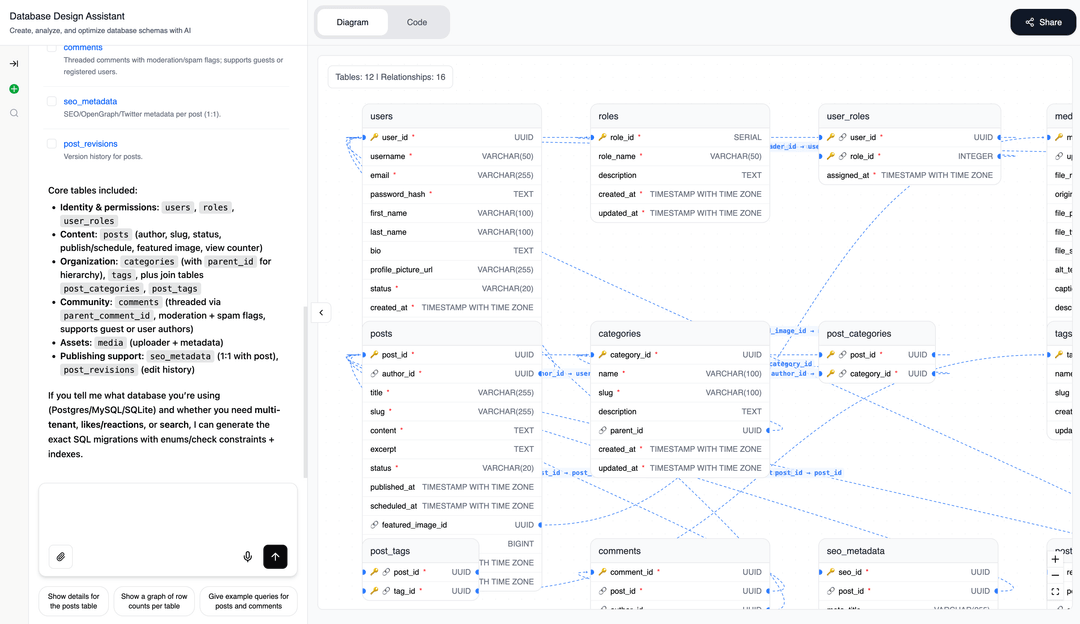This screenshot has height=624, width=1080.
Task: Click the link icon next to categories parent_id
Action: (x=603, y=430)
